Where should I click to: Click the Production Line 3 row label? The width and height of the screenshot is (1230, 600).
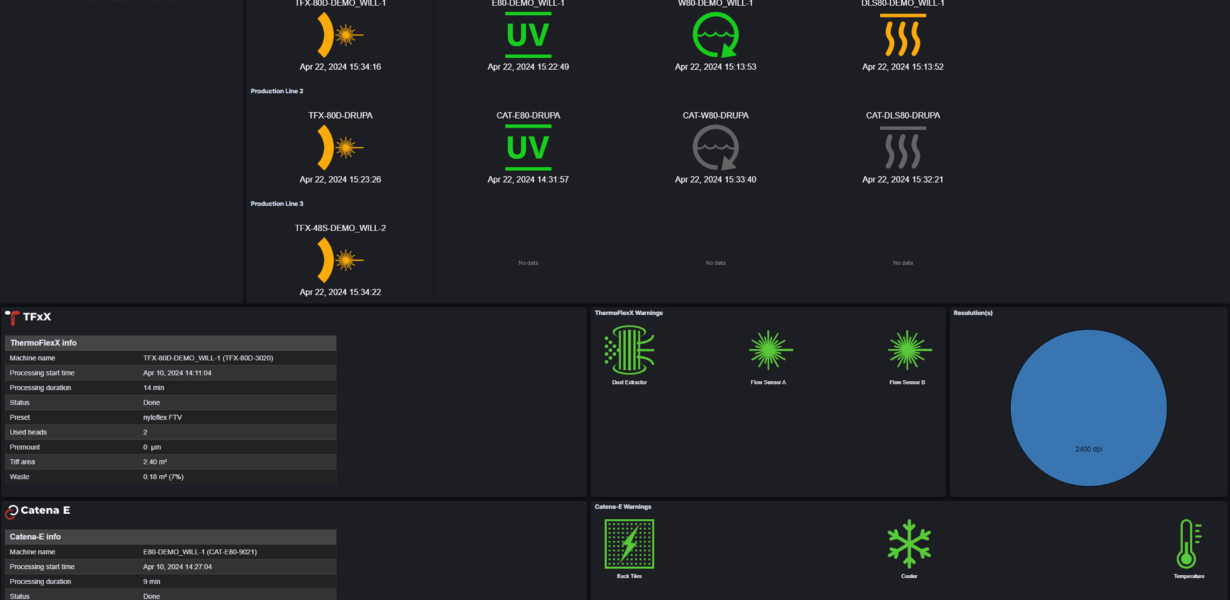tap(276, 203)
